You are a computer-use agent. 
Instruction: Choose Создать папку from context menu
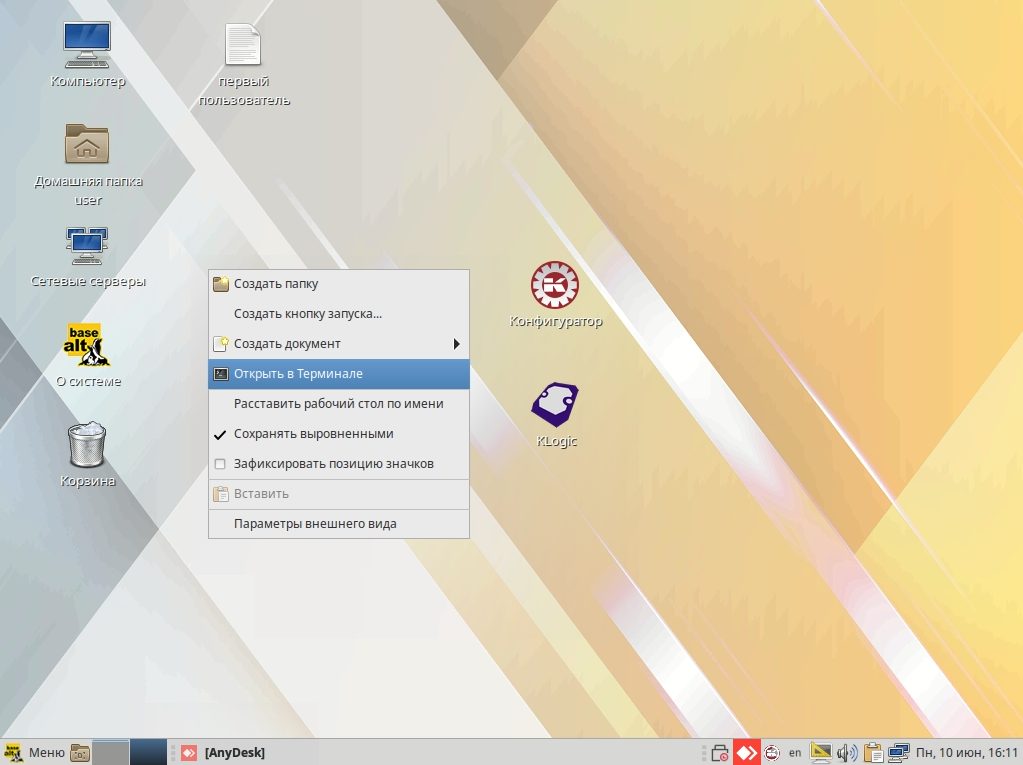276,284
